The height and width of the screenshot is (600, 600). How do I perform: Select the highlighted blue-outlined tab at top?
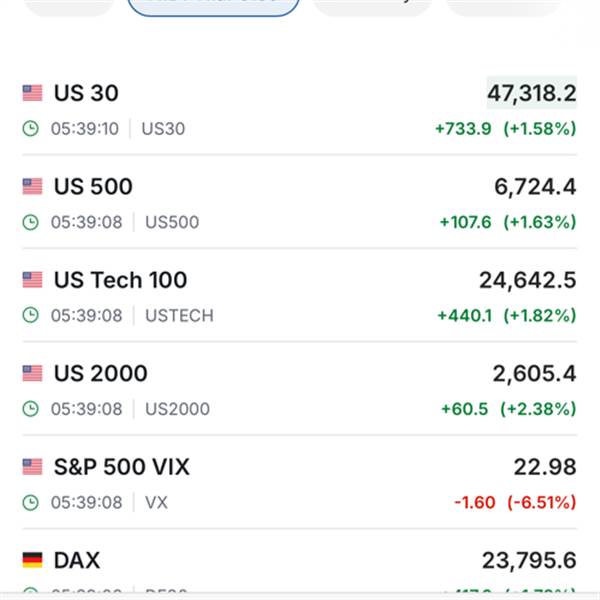(214, 6)
